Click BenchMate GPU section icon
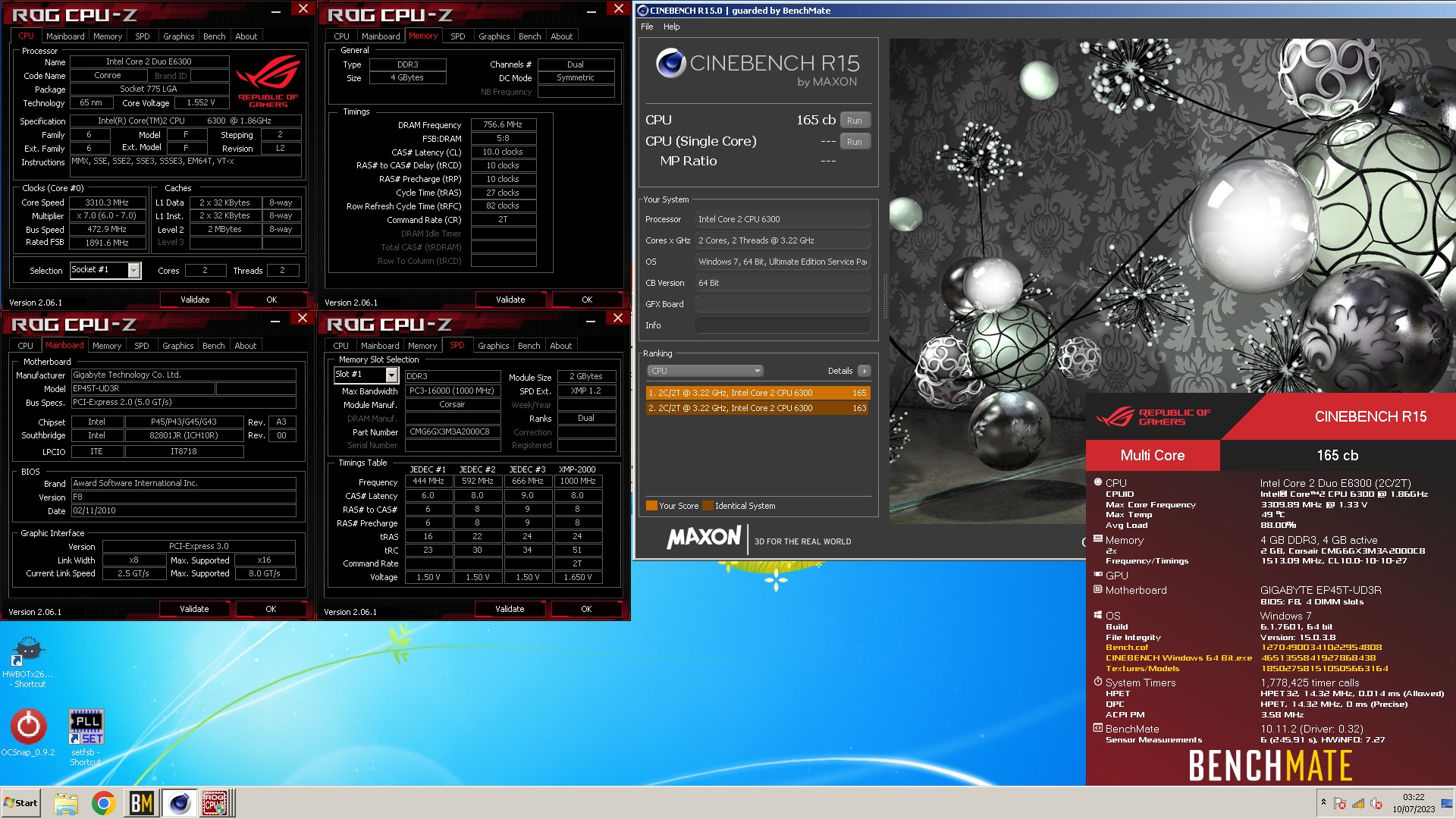1456x819 pixels. 1097,574
